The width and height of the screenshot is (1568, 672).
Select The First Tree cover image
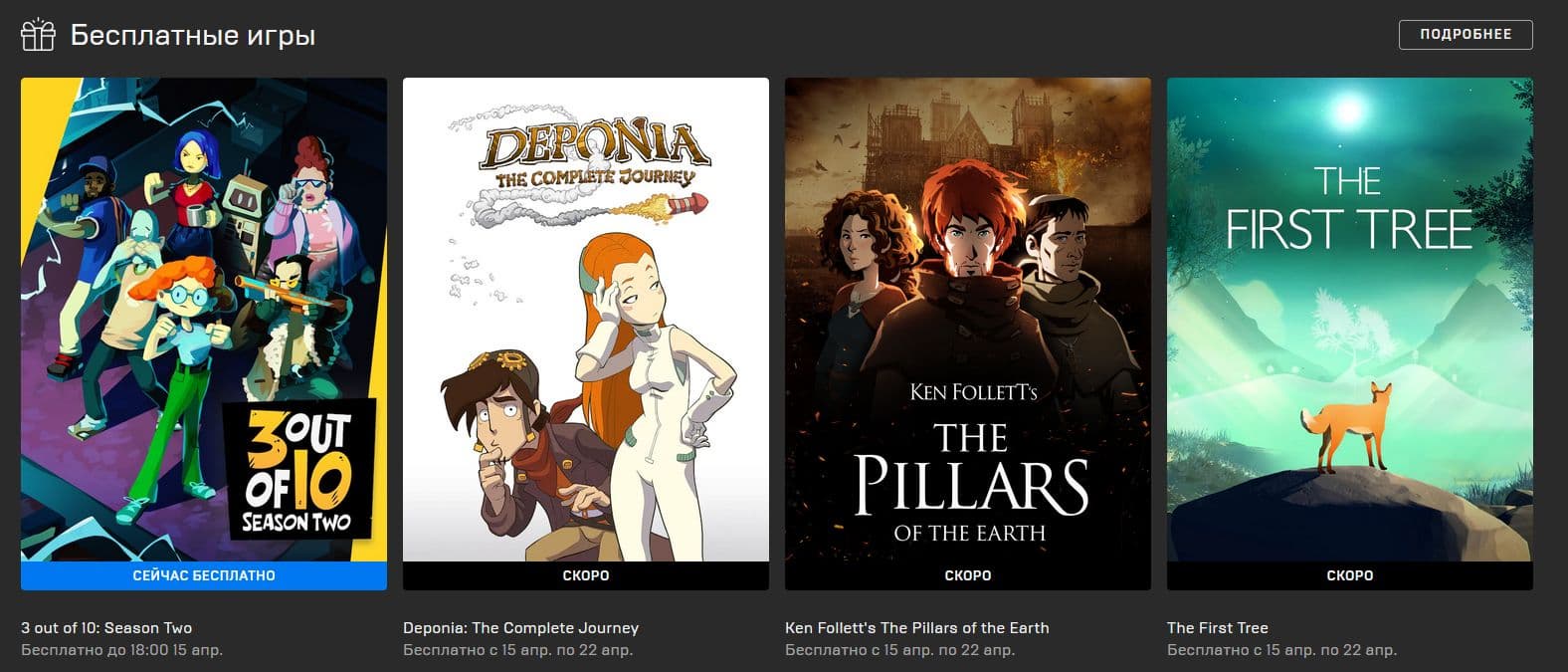pyautogui.click(x=1350, y=320)
